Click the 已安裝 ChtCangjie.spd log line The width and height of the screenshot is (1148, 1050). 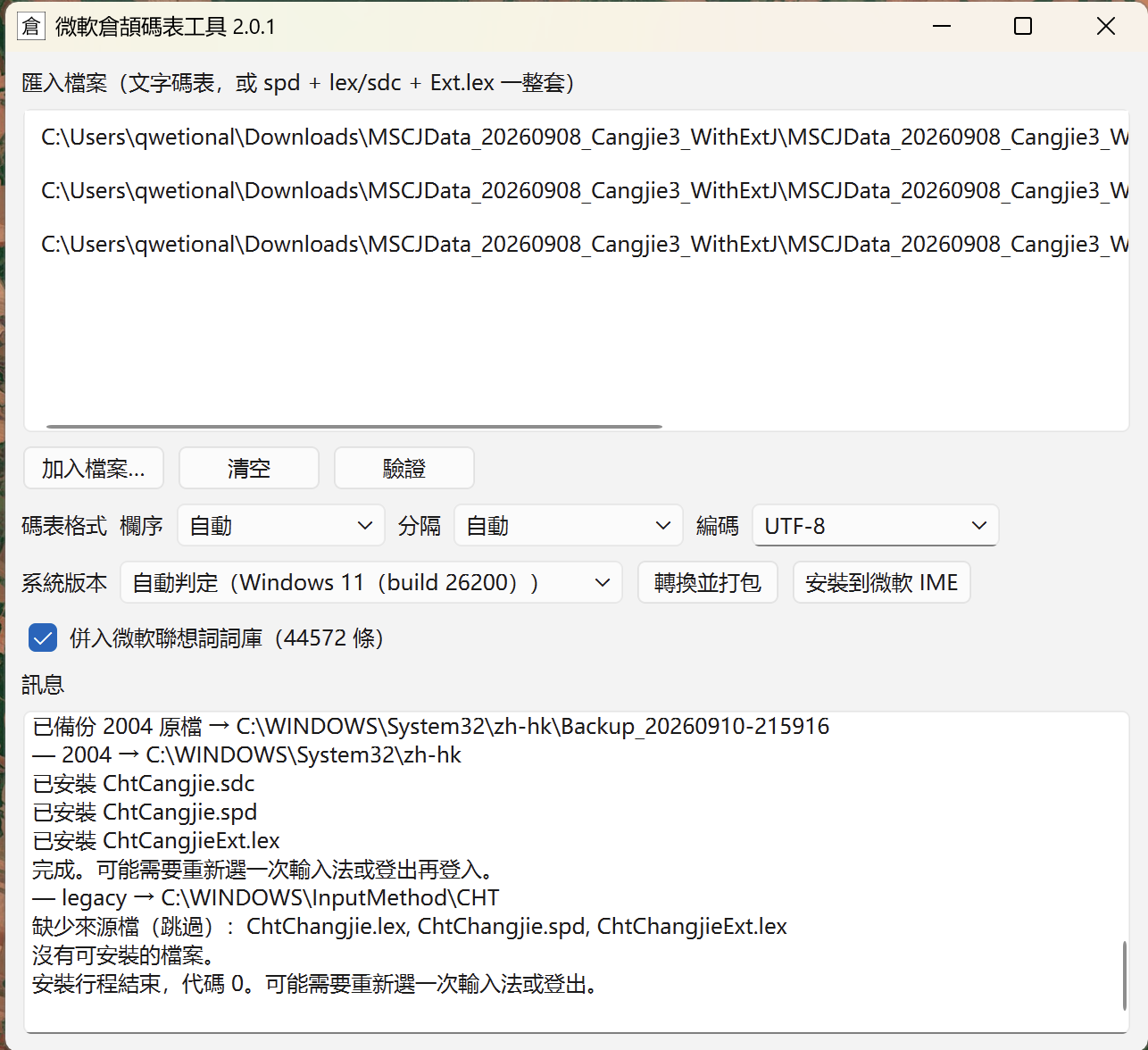tap(145, 812)
